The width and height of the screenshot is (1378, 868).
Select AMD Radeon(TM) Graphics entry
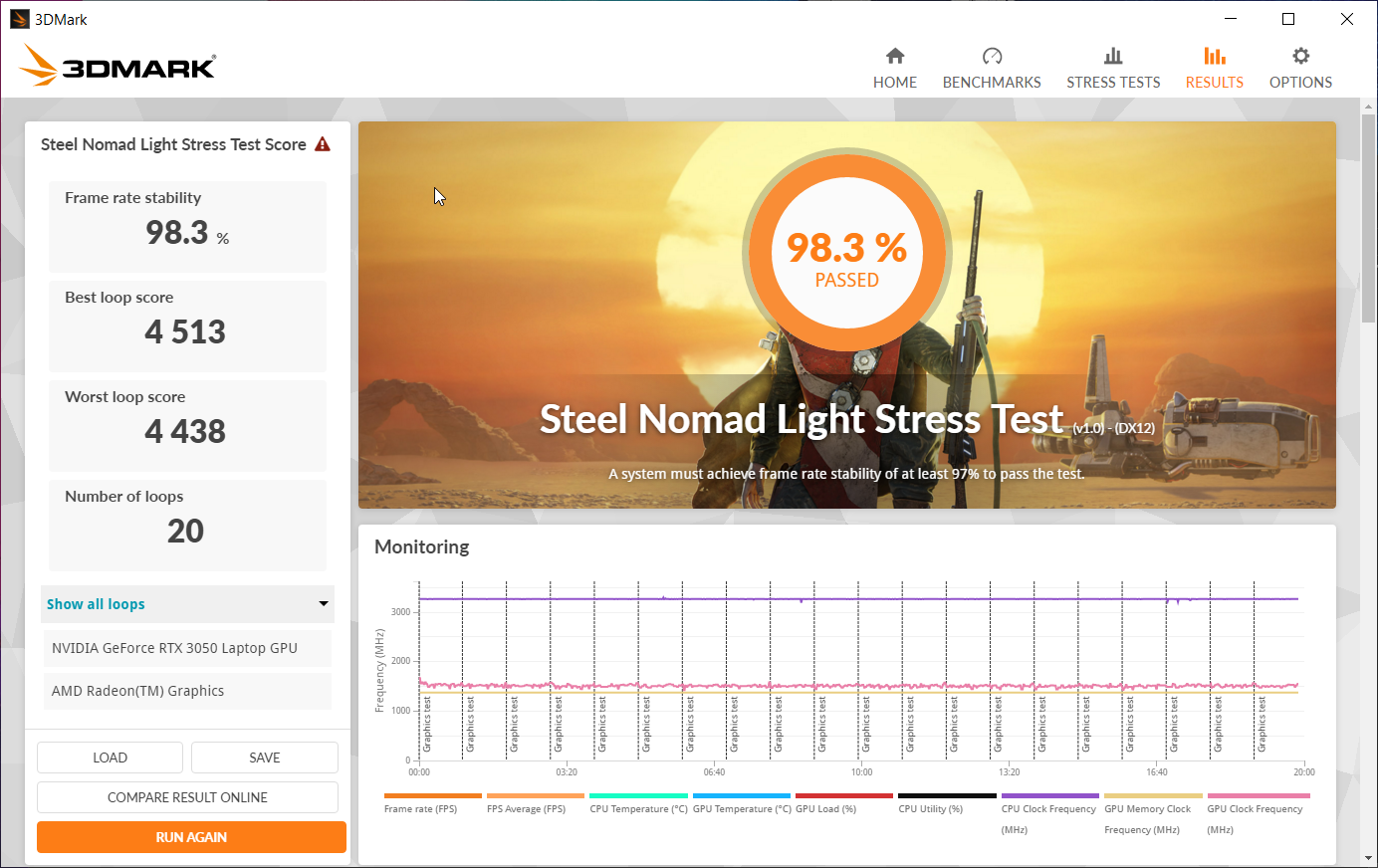(187, 691)
